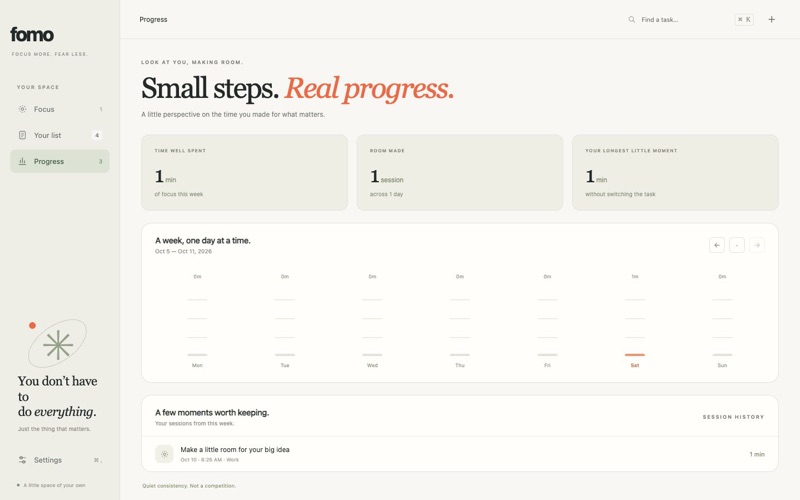The height and width of the screenshot is (500, 800).
Task: Click the Your Longest Little Moment card
Action: click(675, 172)
